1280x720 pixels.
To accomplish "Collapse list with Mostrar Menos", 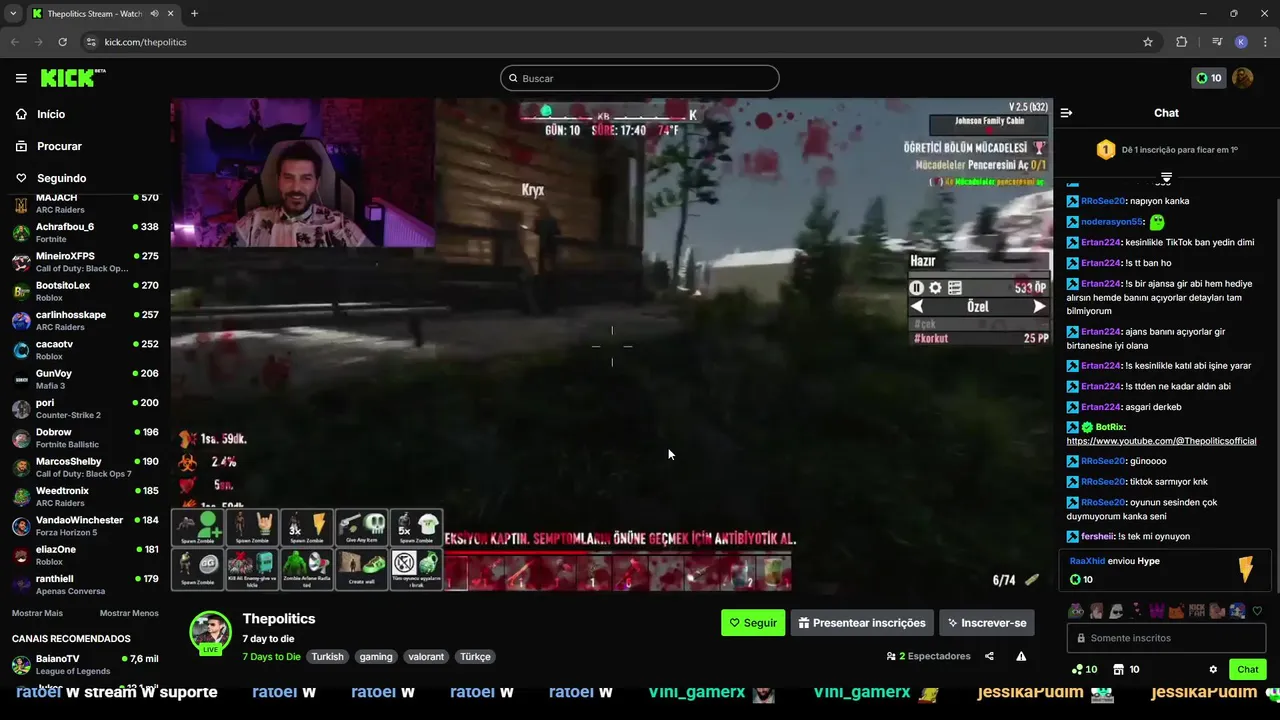I will (x=129, y=613).
